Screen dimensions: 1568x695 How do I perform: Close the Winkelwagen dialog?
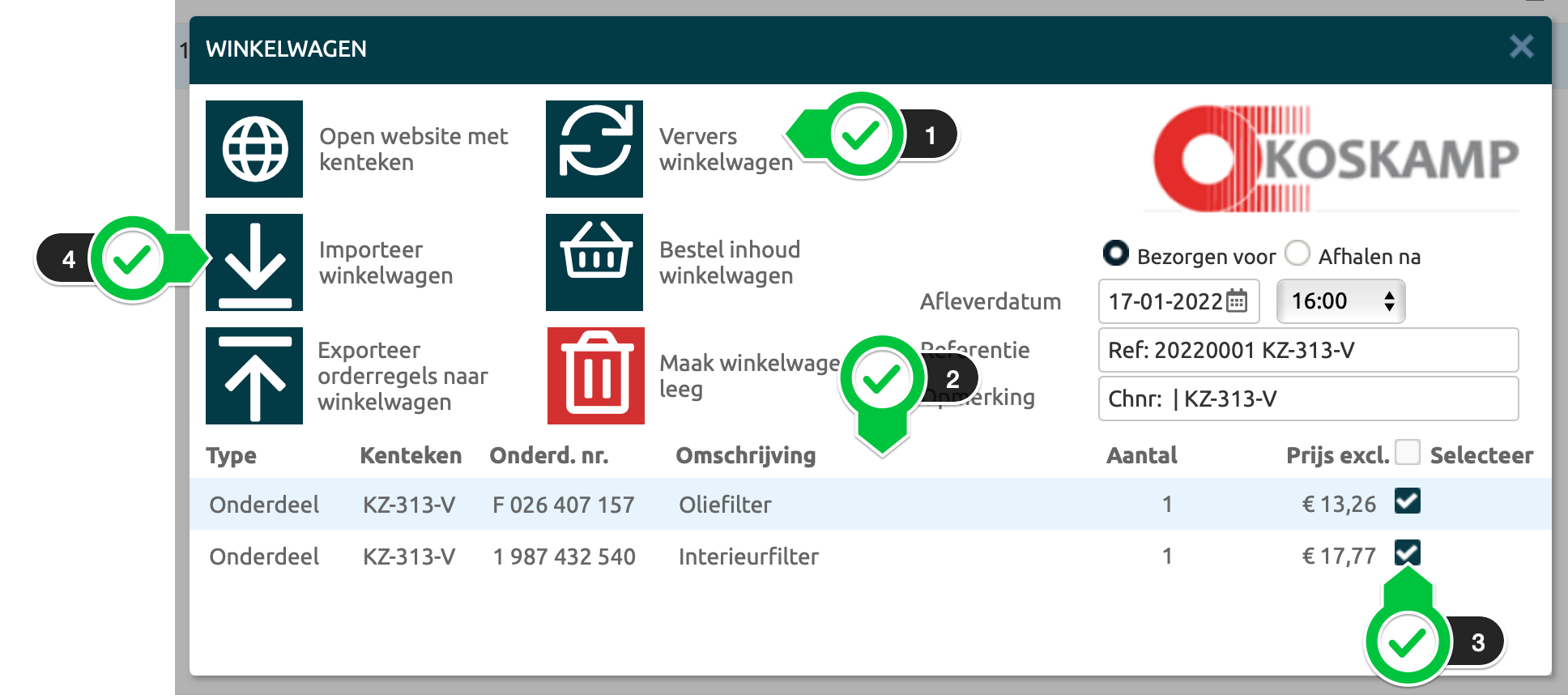click(x=1521, y=47)
